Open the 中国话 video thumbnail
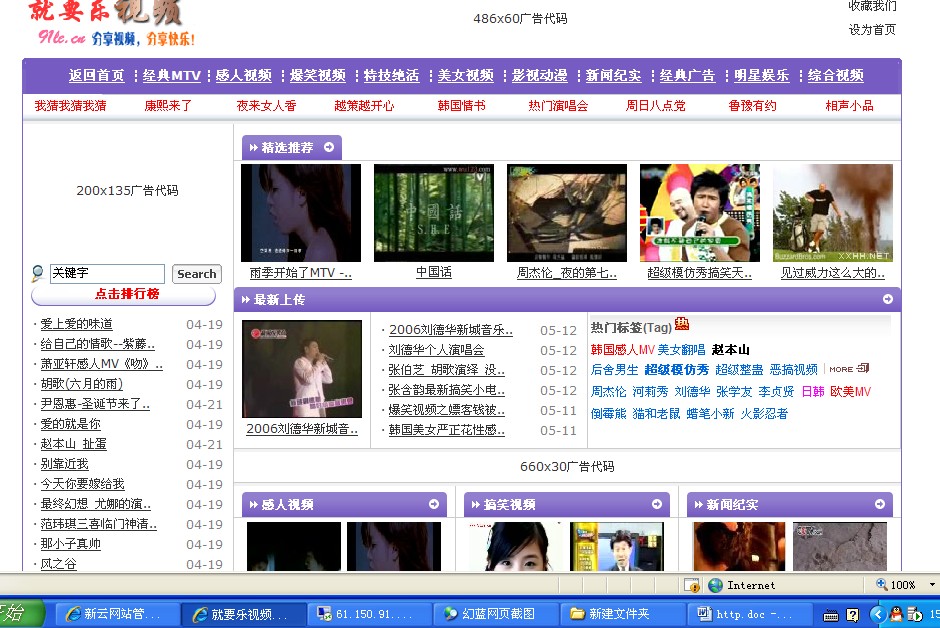Image resolution: width=940 pixels, height=628 pixels. click(433, 213)
